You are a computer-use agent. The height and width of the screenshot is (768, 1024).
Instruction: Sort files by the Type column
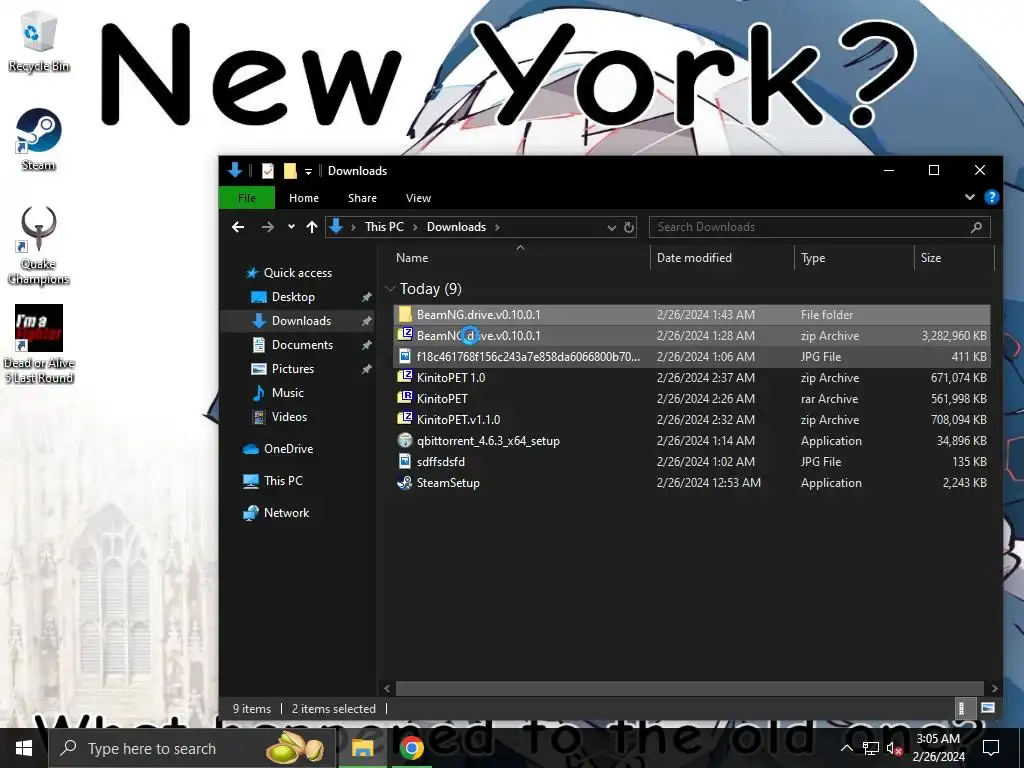(854, 258)
